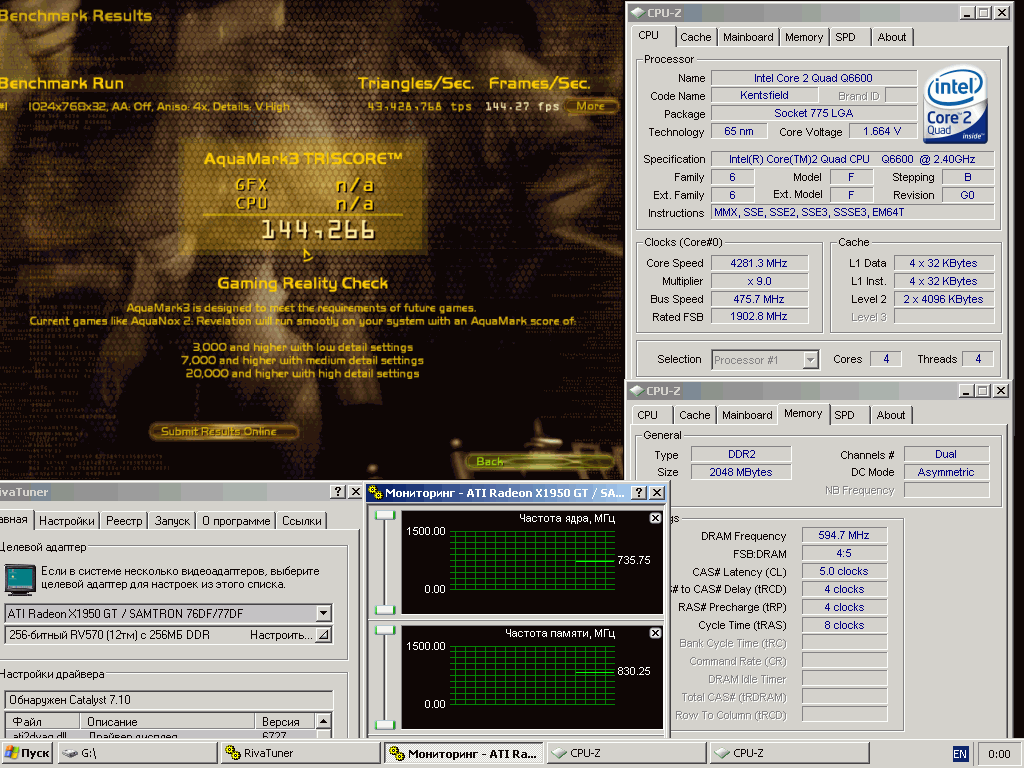The image size is (1024, 768).
Task: Switch to RivaTuner taskbar button
Action: 301,753
